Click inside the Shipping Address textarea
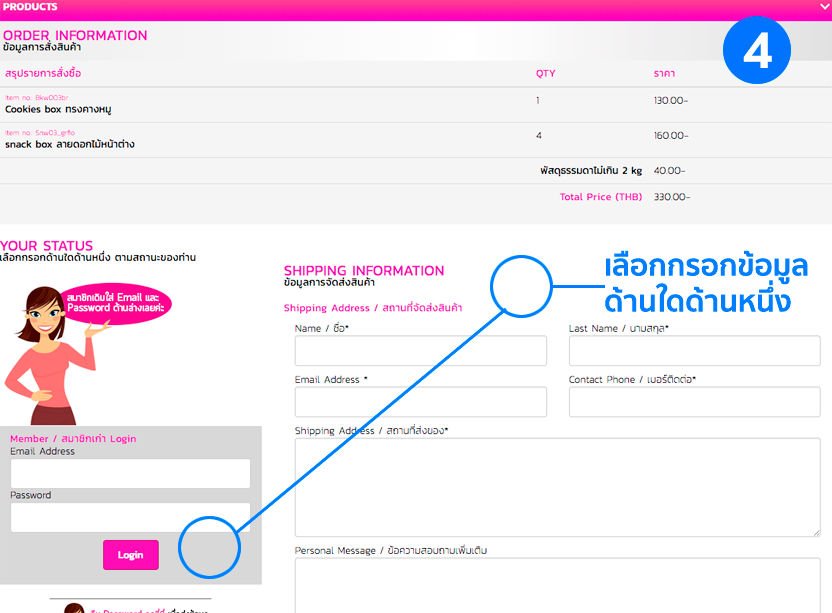Viewport: 832px width, 613px height. pos(556,487)
